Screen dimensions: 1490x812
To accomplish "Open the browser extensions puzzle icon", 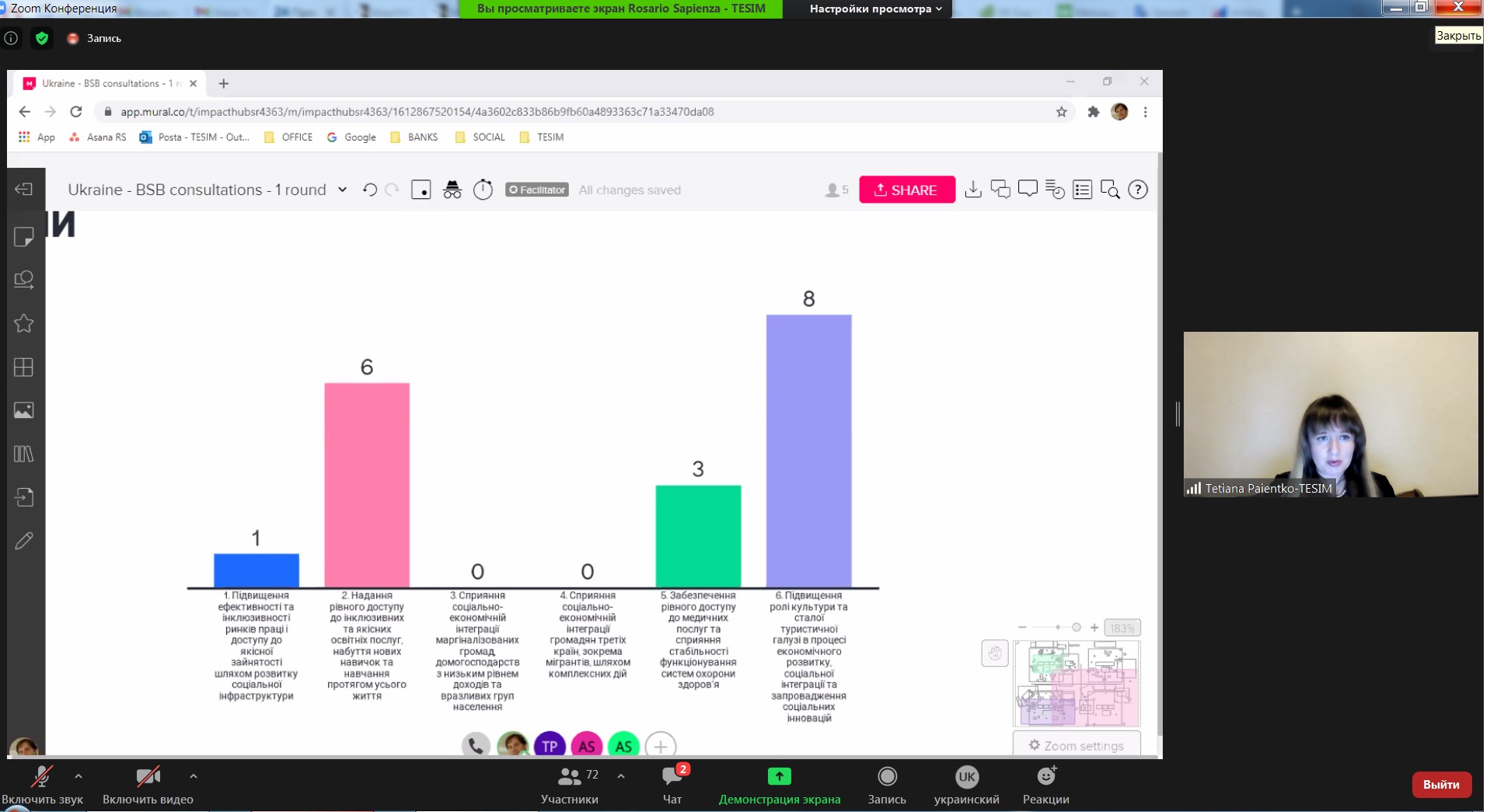I will point(1094,112).
